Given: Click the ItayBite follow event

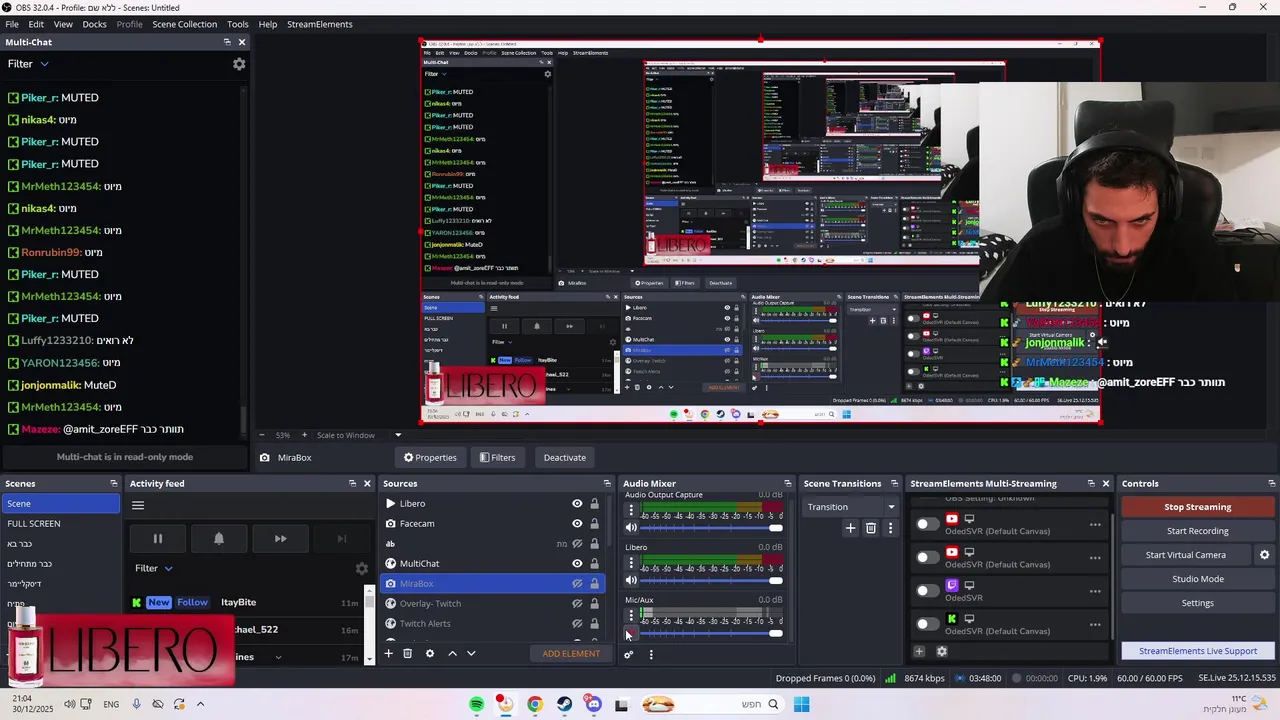Looking at the screenshot, I should pyautogui.click(x=245, y=602).
